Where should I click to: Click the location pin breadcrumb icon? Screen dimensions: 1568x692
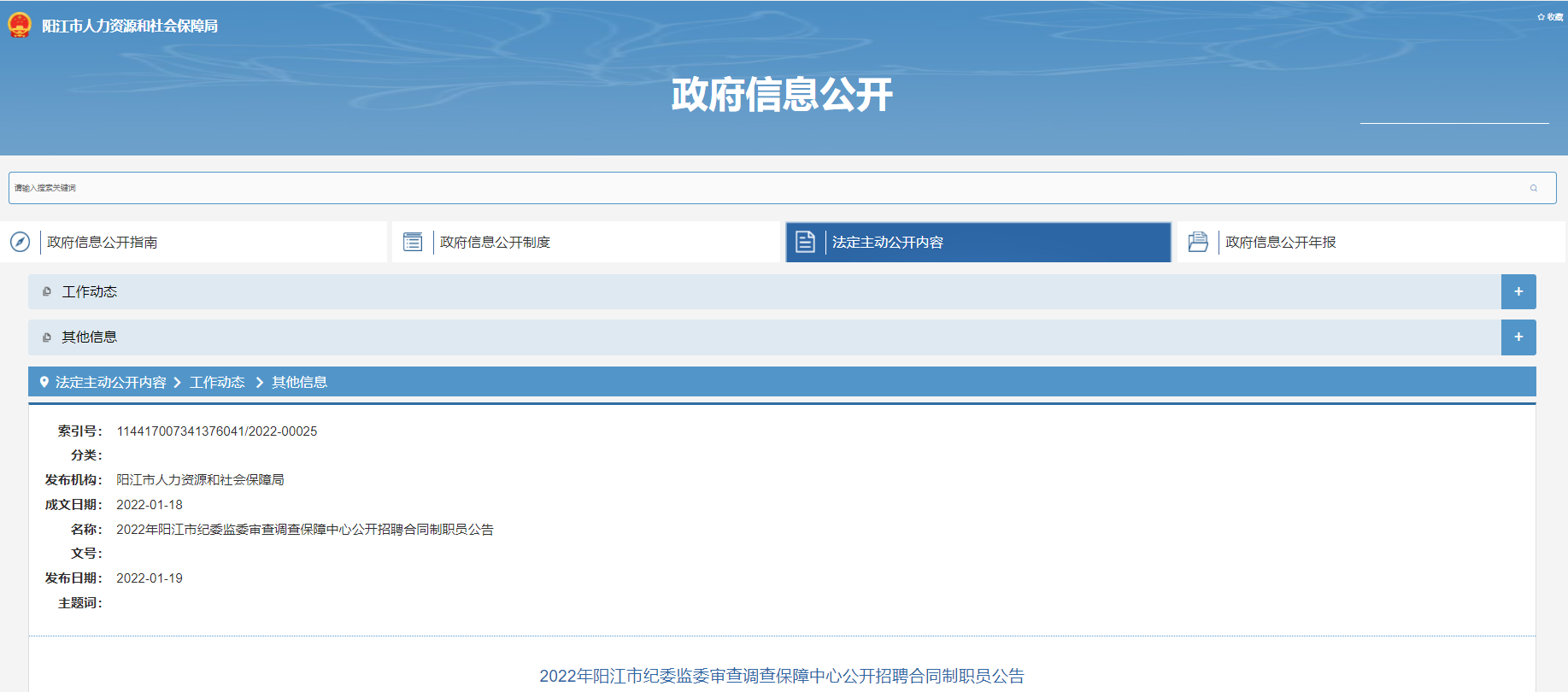pos(44,382)
